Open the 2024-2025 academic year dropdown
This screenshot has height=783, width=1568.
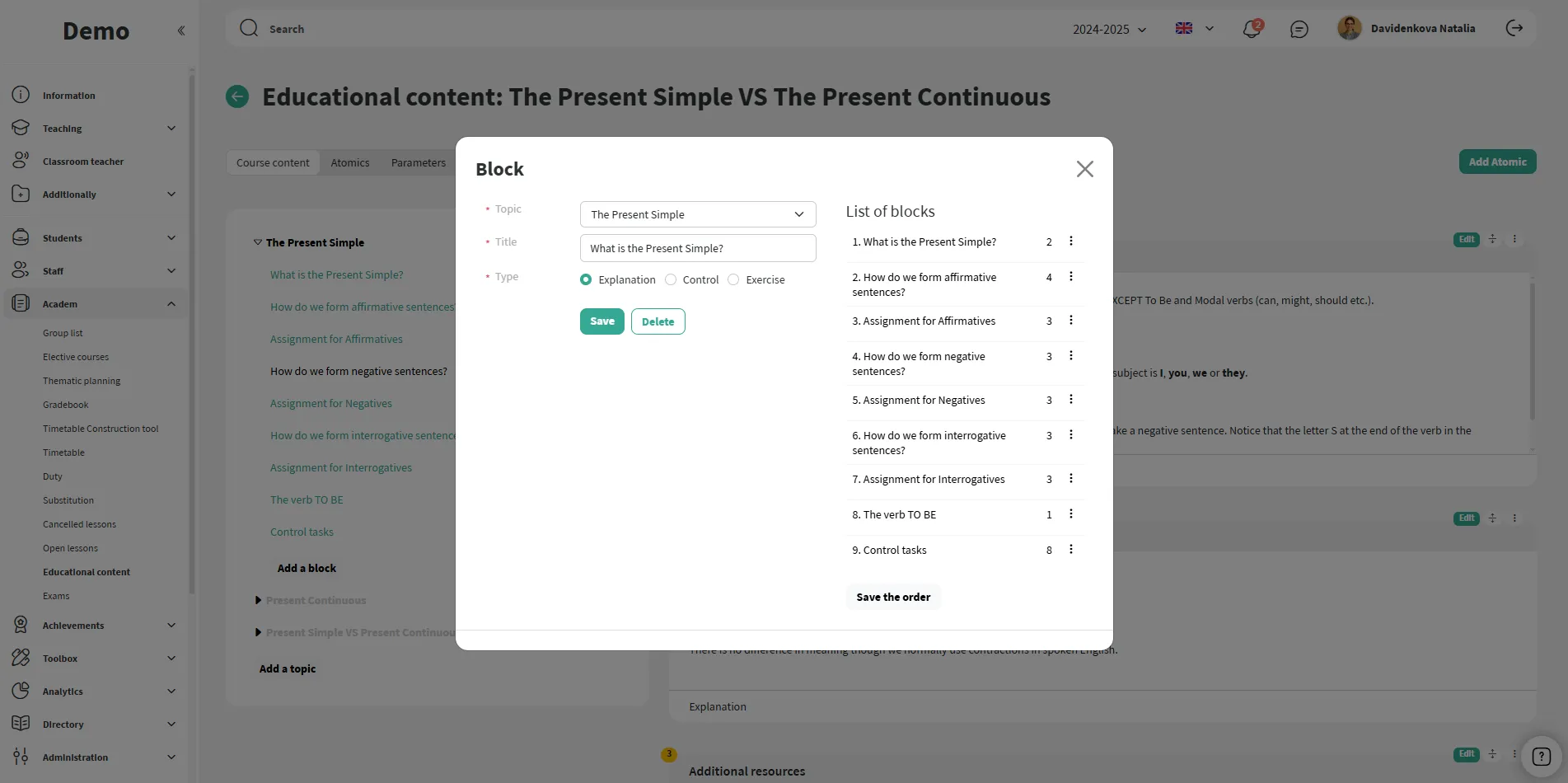click(1109, 30)
